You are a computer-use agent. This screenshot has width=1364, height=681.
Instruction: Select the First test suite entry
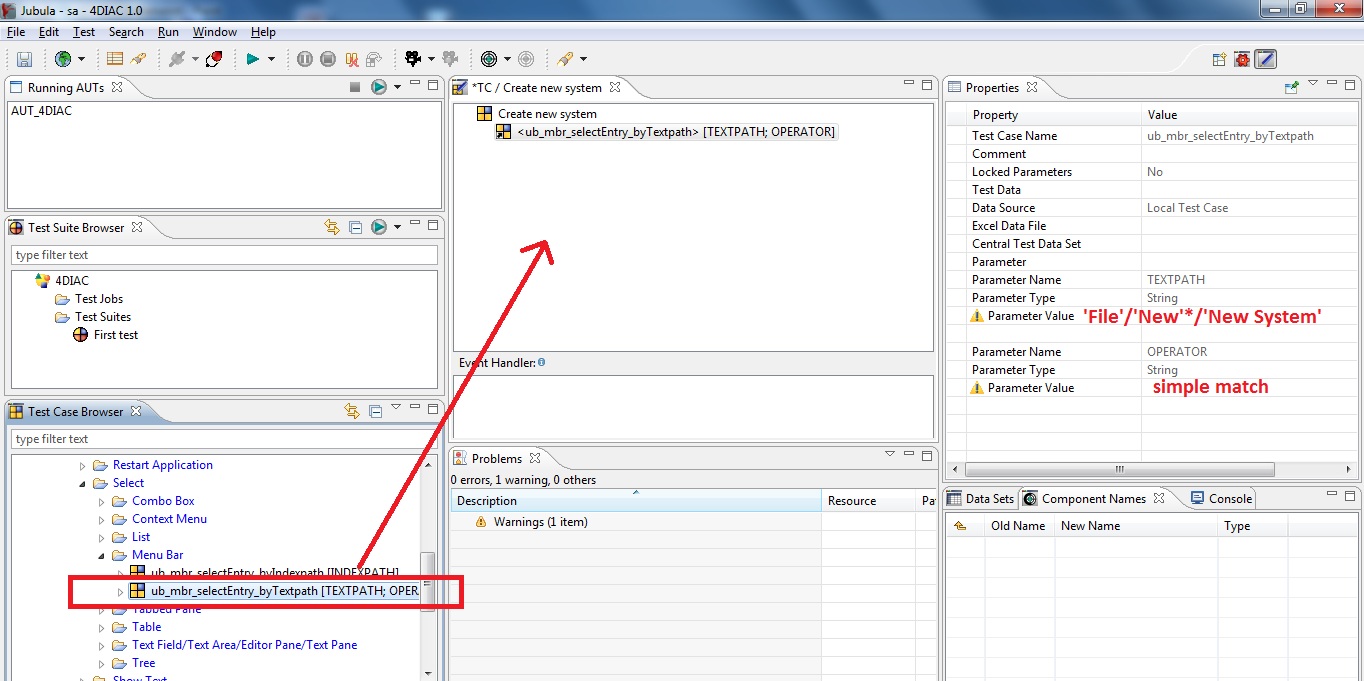[x=115, y=335]
